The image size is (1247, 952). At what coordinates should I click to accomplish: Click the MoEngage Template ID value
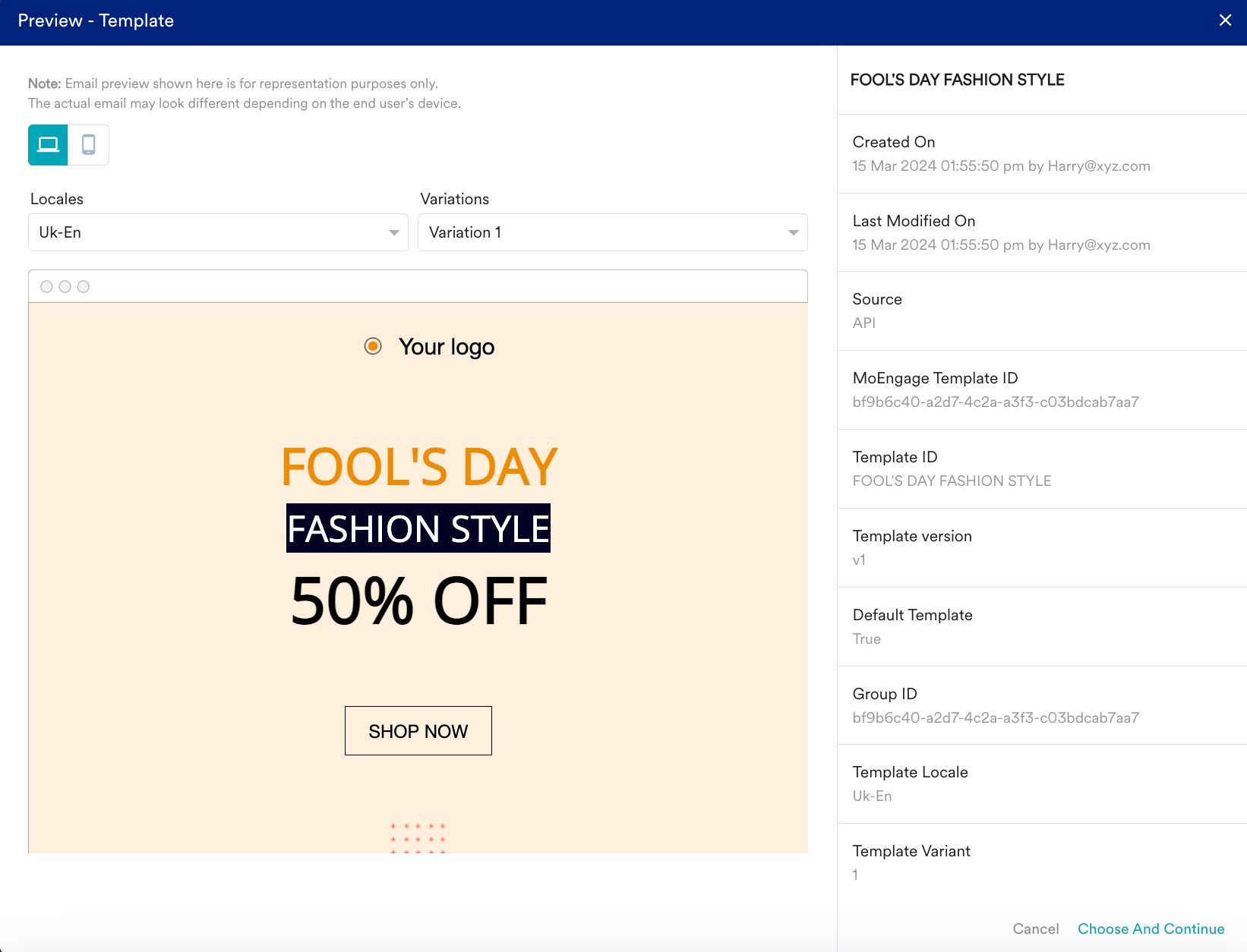[996, 402]
